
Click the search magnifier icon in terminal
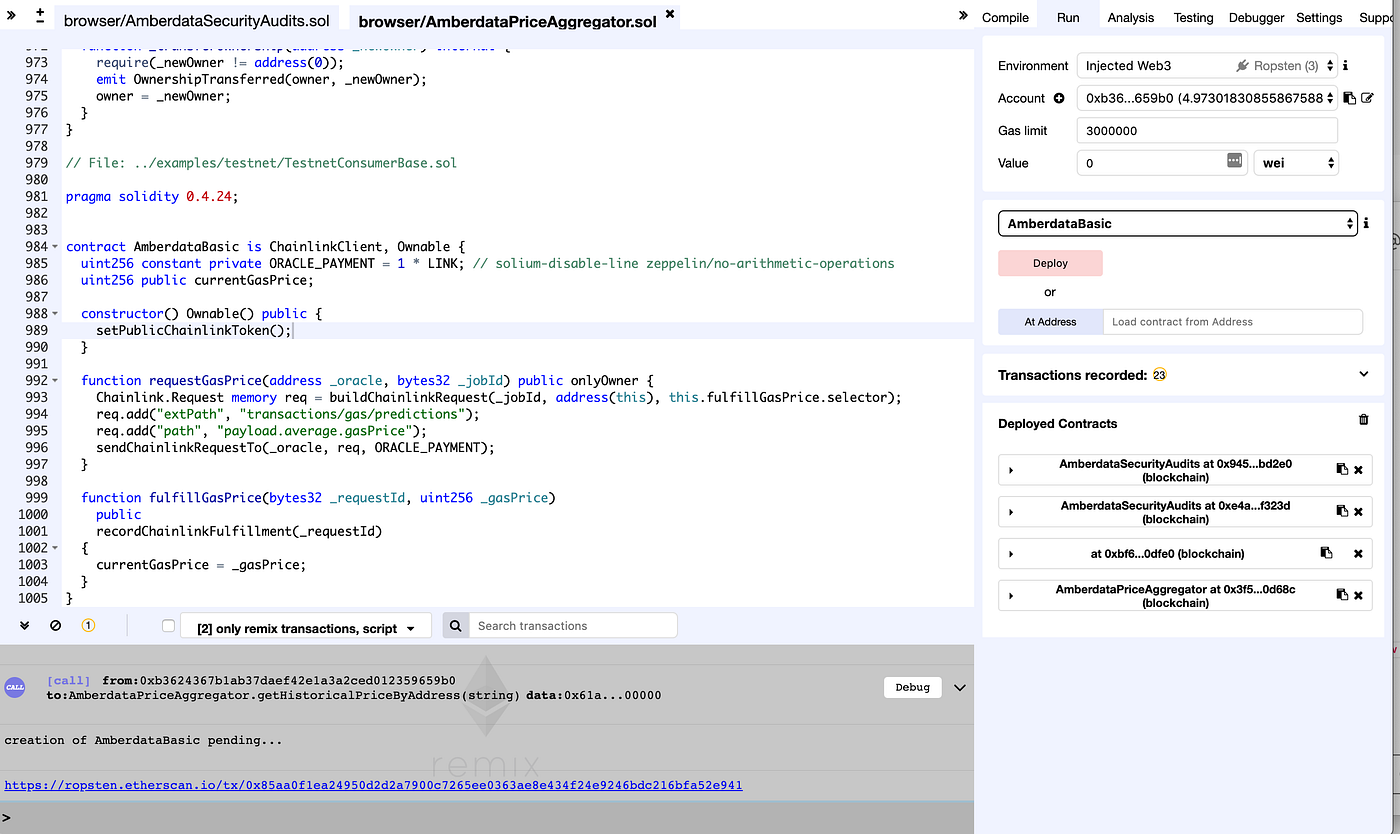tap(455, 626)
